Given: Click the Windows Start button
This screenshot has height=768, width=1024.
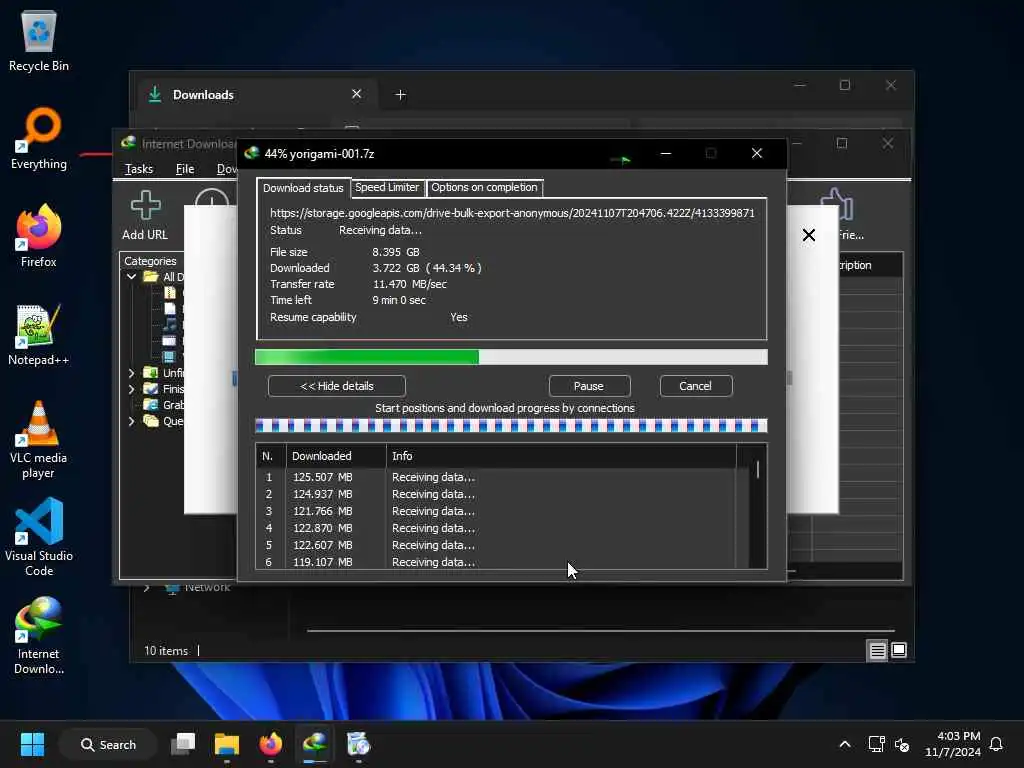Looking at the screenshot, I should point(32,744).
